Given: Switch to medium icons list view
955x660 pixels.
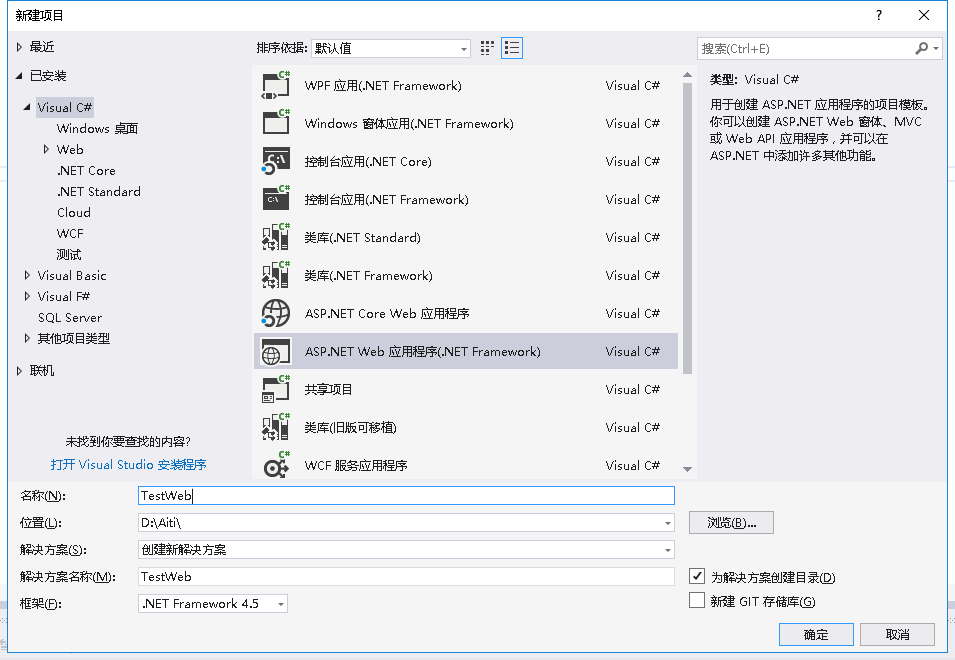Looking at the screenshot, I should [x=512, y=48].
